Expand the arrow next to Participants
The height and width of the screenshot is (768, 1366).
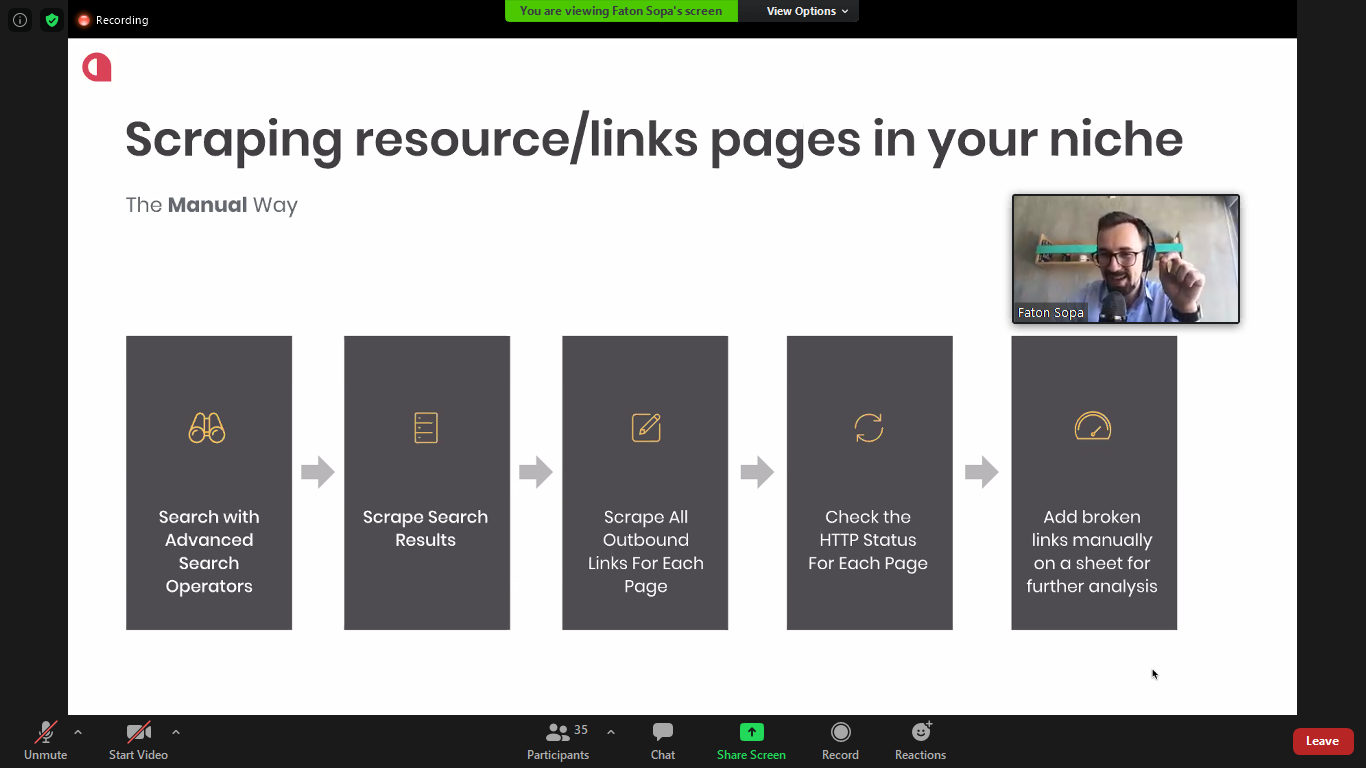coord(611,732)
